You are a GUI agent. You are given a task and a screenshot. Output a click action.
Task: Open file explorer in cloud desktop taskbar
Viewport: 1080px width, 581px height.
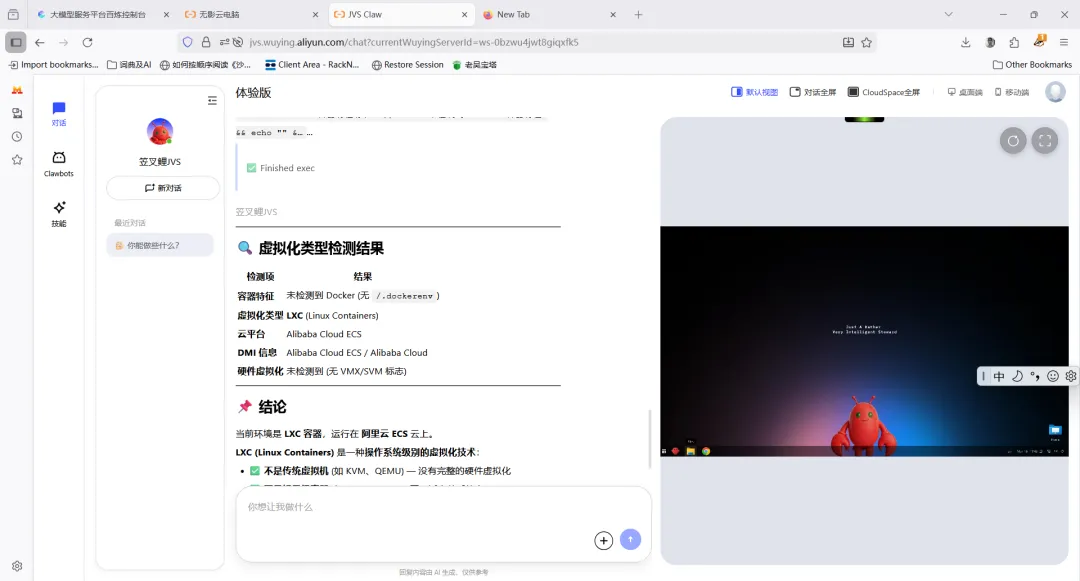[x=691, y=452]
